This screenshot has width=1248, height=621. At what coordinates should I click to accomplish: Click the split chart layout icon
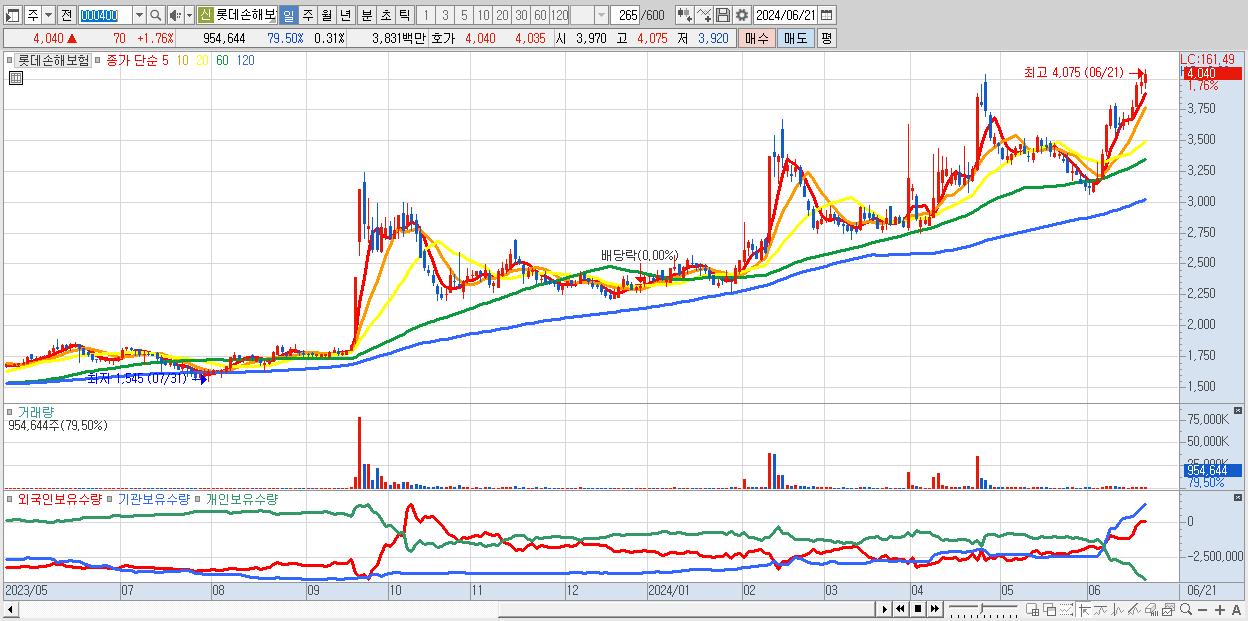pyautogui.click(x=1032, y=609)
